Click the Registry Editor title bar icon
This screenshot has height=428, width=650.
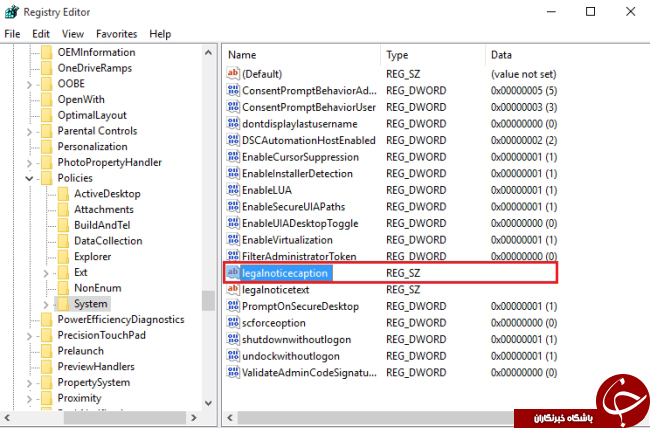pos(12,12)
